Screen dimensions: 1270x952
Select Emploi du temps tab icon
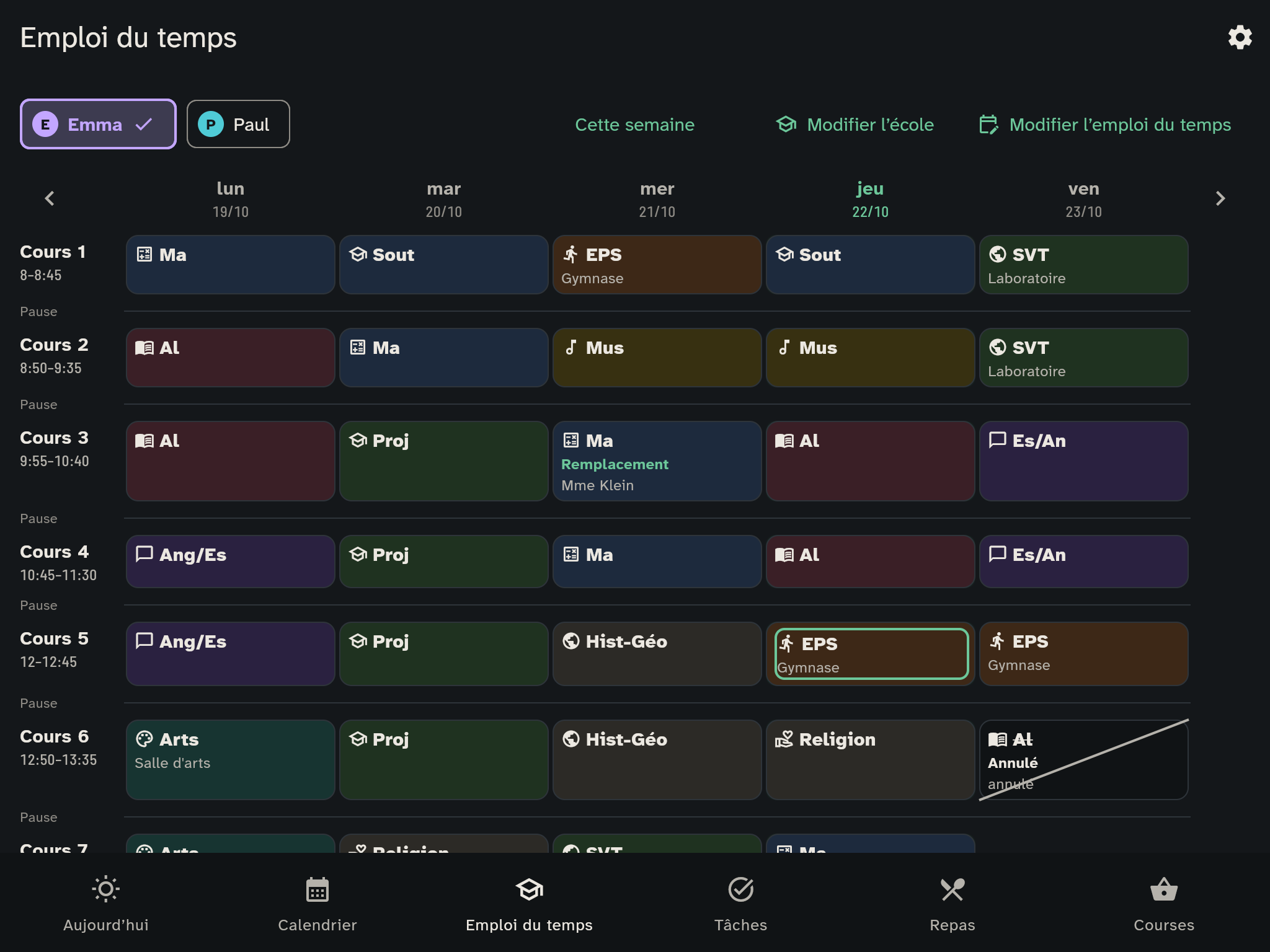click(x=529, y=890)
